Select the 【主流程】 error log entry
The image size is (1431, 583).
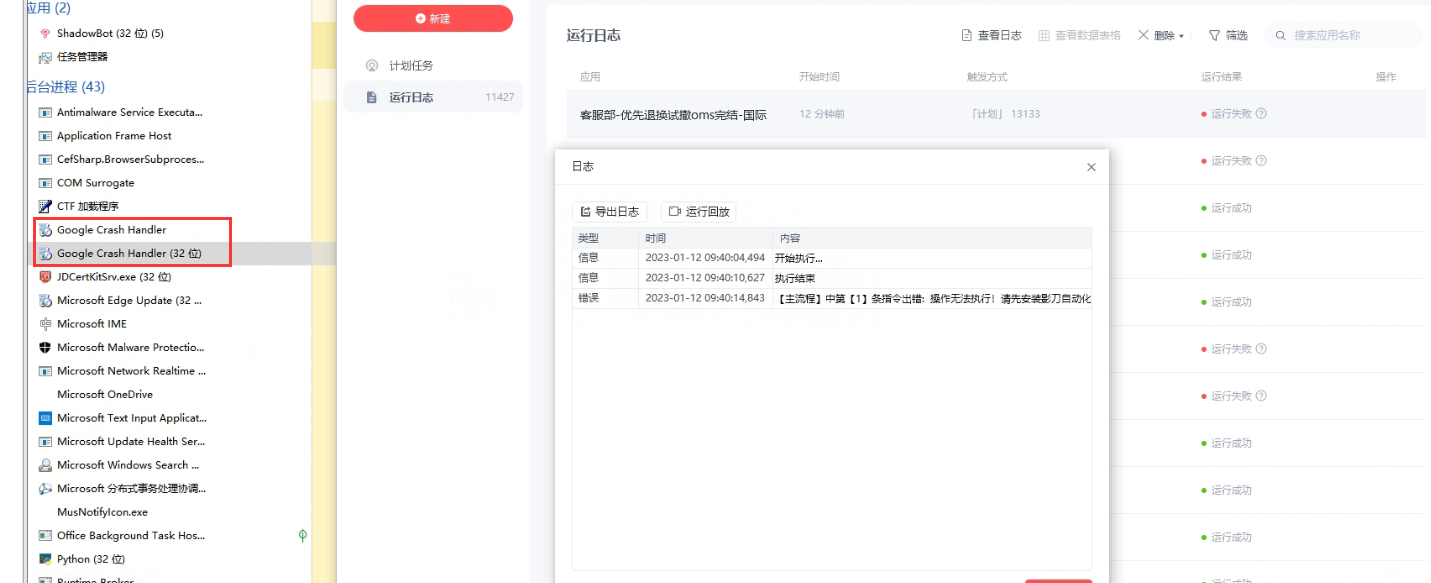click(x=832, y=298)
